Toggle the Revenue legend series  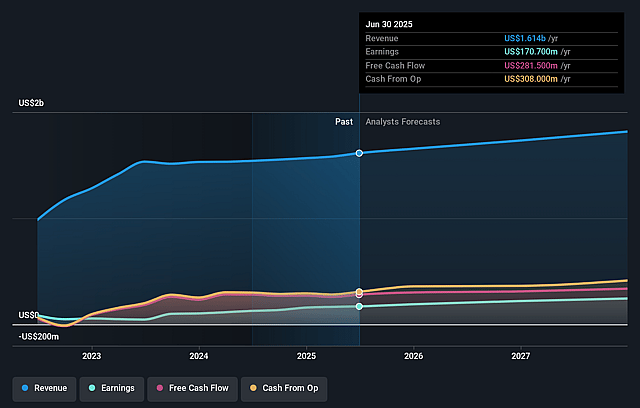coord(44,388)
